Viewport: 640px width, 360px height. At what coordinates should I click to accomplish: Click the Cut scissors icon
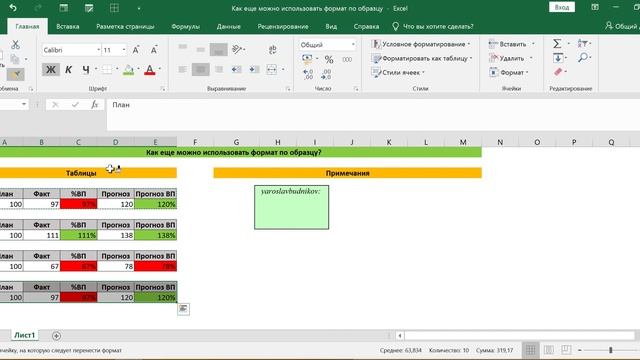click(x=16, y=44)
